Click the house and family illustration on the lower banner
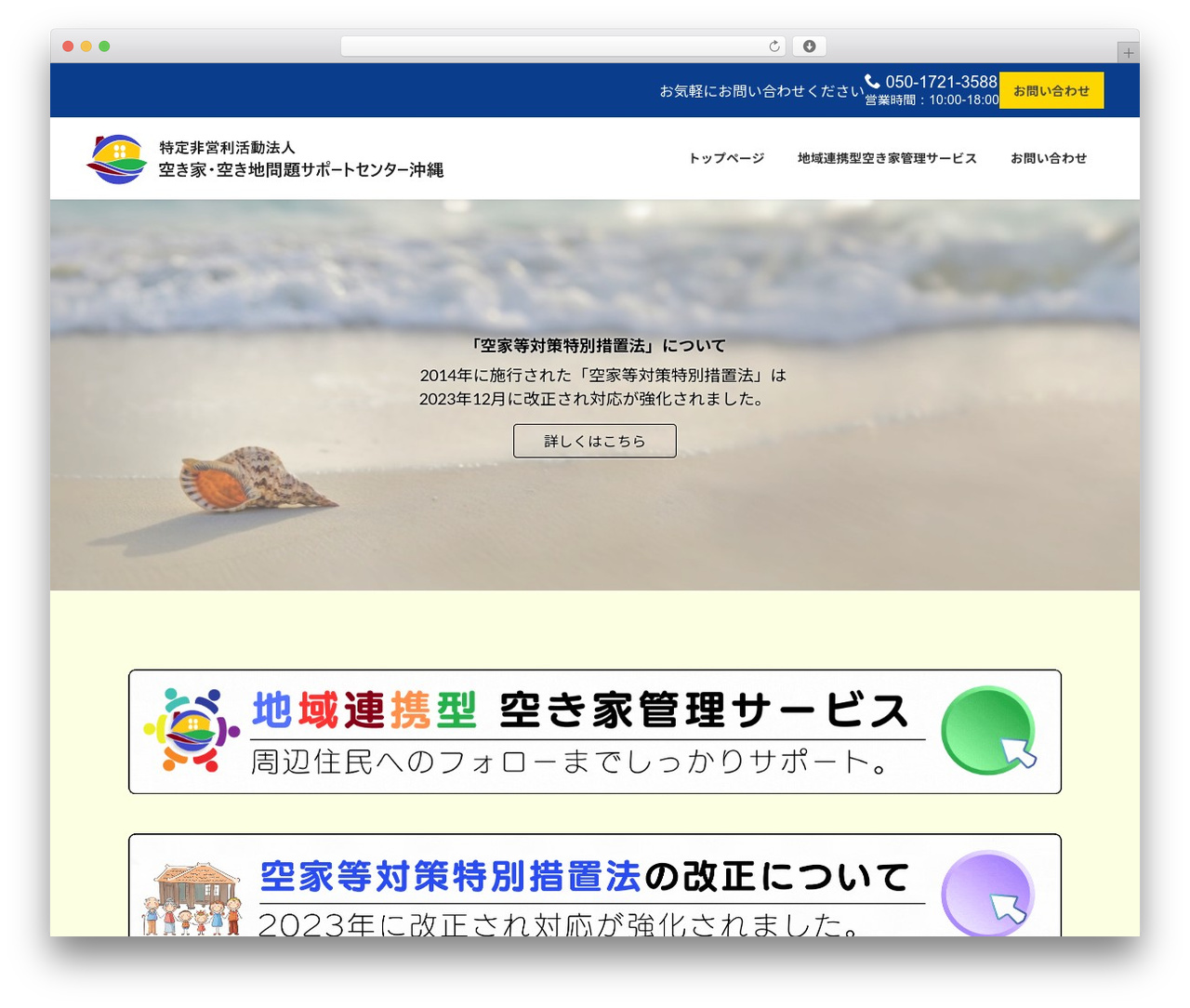This screenshot has height=1008, width=1190. (x=192, y=898)
